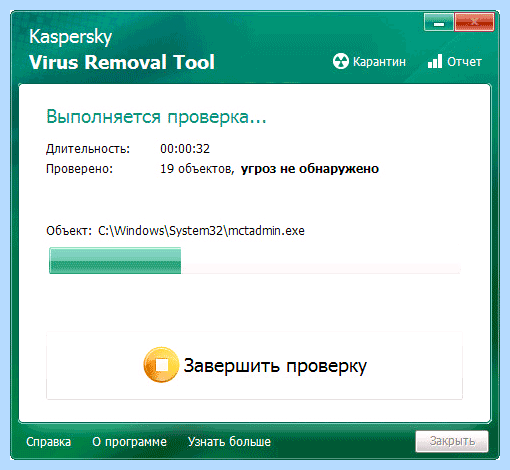Open the Карантин quarantine section
510x470 pixels.
coord(369,62)
